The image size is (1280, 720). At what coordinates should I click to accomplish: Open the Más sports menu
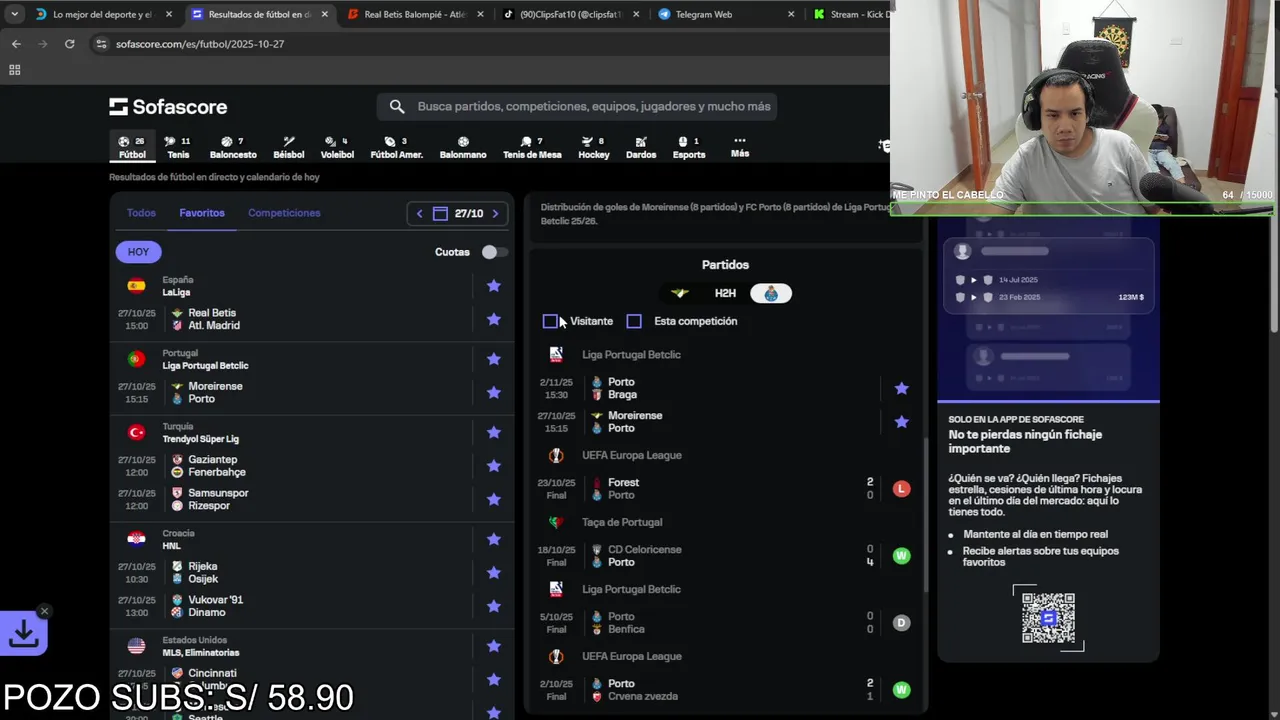tap(739, 147)
